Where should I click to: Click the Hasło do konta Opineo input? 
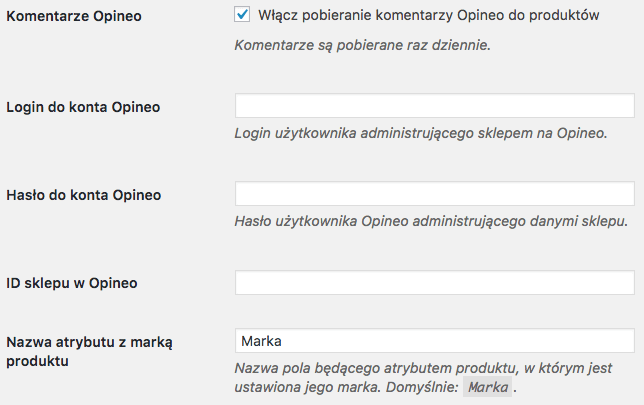click(x=434, y=194)
